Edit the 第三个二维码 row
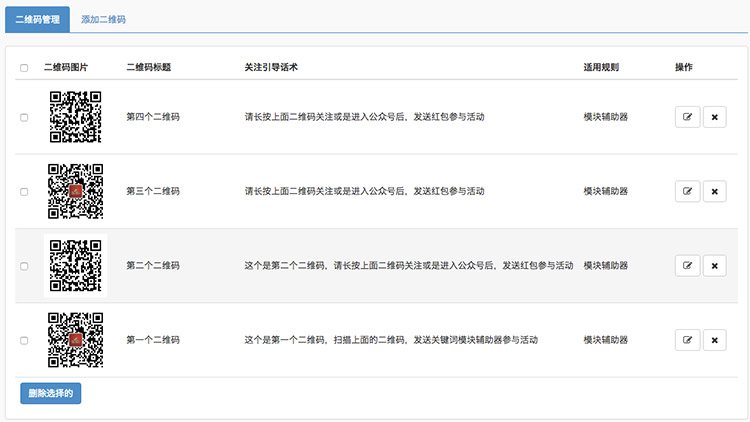Image resolution: width=750 pixels, height=422 pixels. [x=687, y=191]
